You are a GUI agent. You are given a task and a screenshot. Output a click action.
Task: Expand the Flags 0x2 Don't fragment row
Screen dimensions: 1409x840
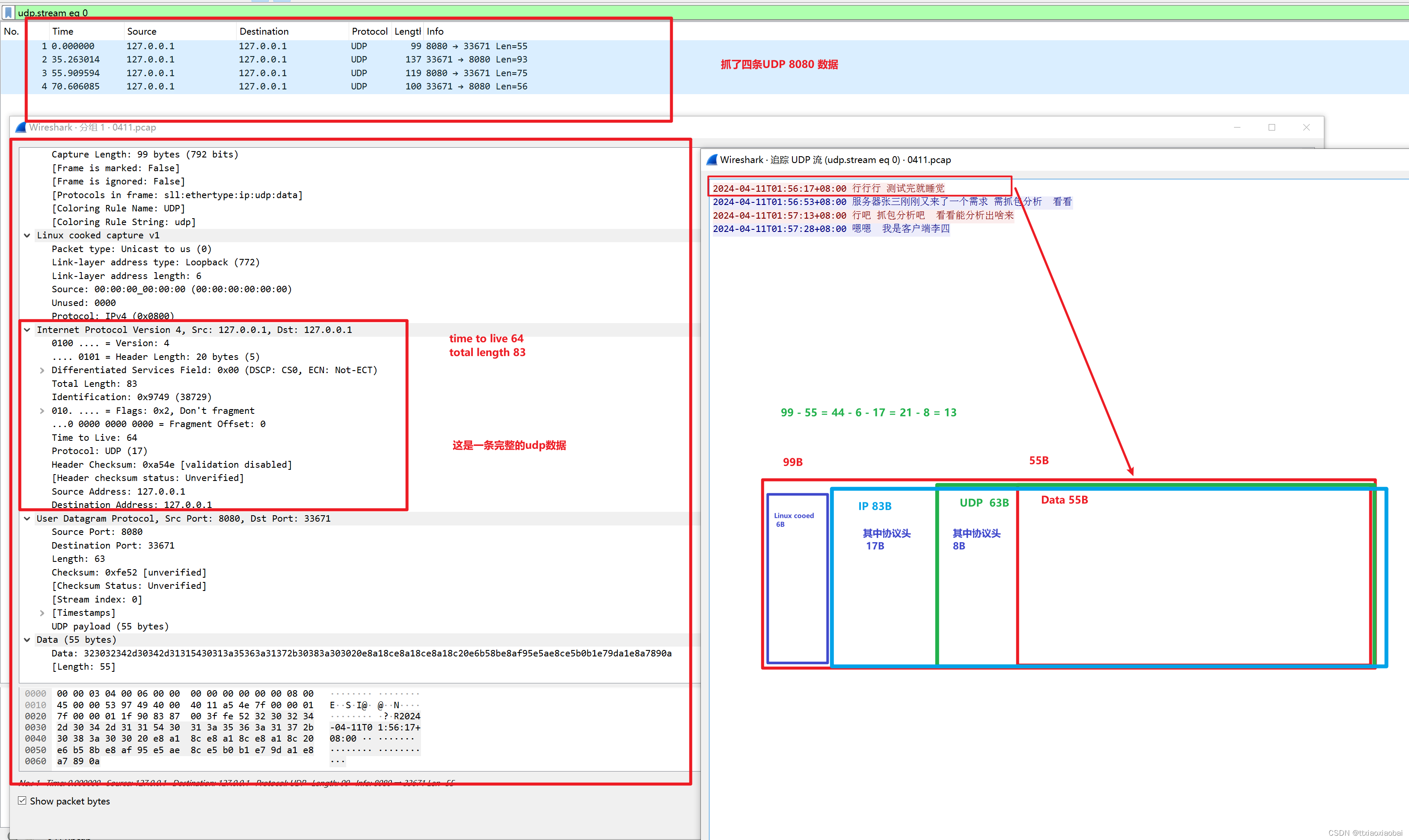click(42, 411)
